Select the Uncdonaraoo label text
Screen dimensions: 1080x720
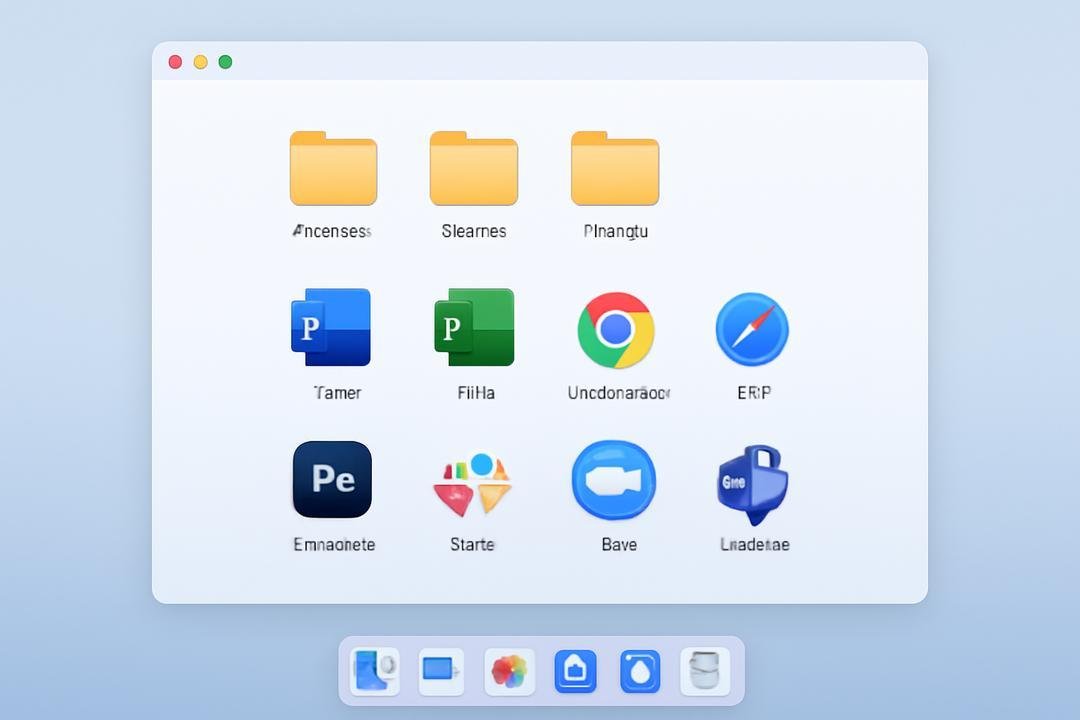(x=619, y=393)
